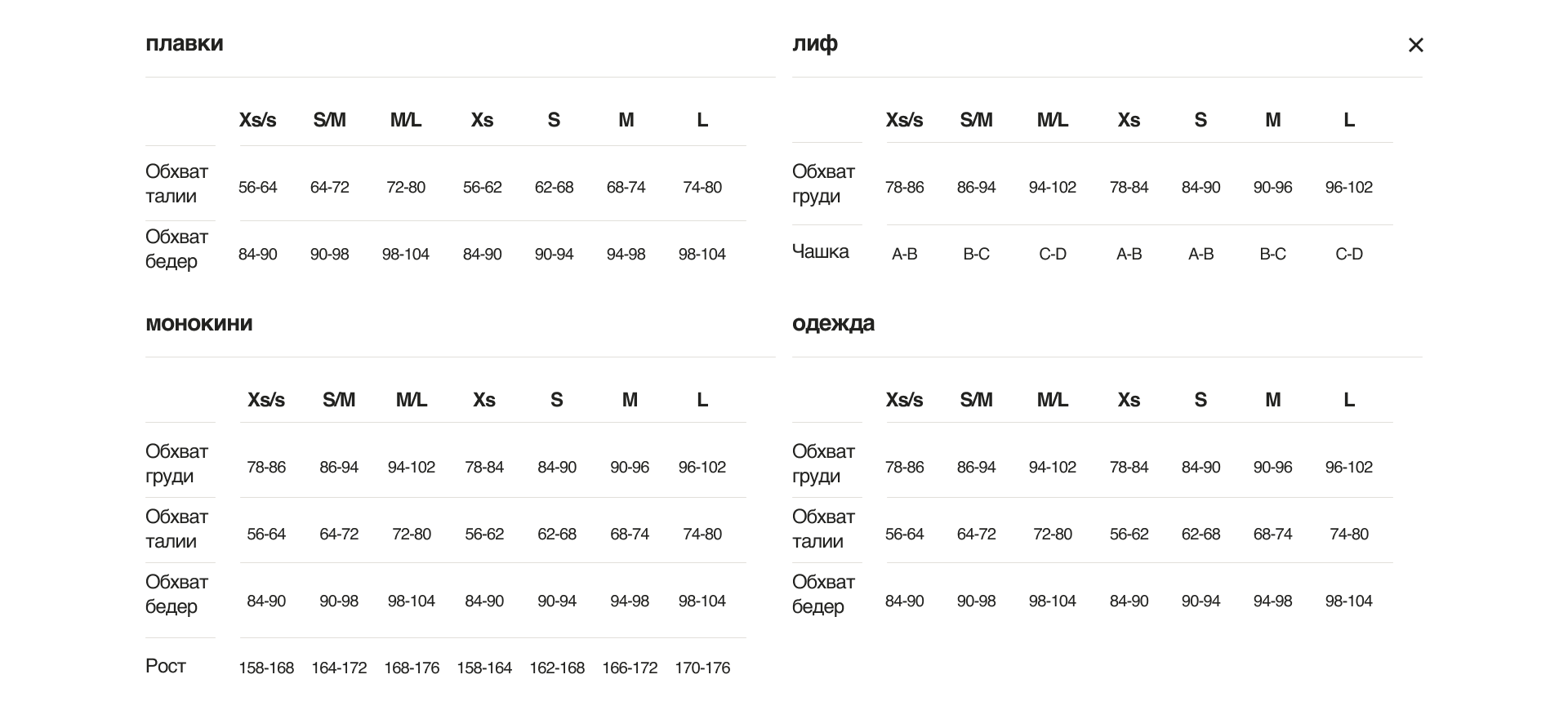The image size is (1568, 710).
Task: Select M/L column header in лиф table
Action: coord(1052,120)
